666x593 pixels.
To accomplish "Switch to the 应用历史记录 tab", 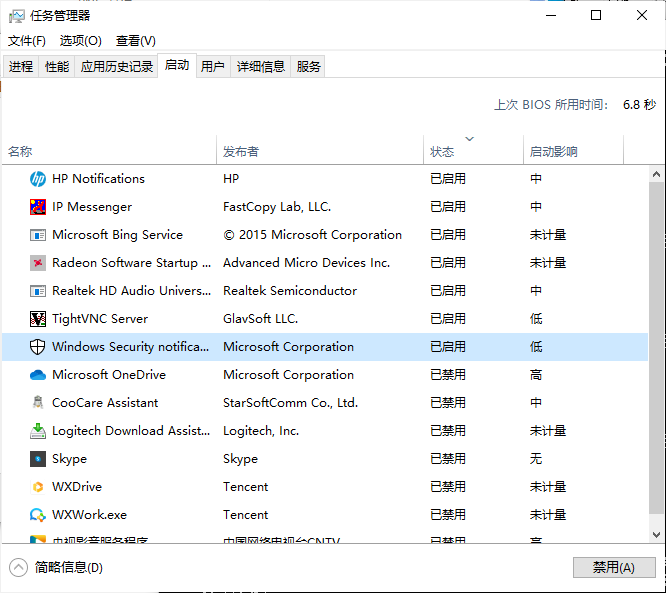I will click(117, 67).
